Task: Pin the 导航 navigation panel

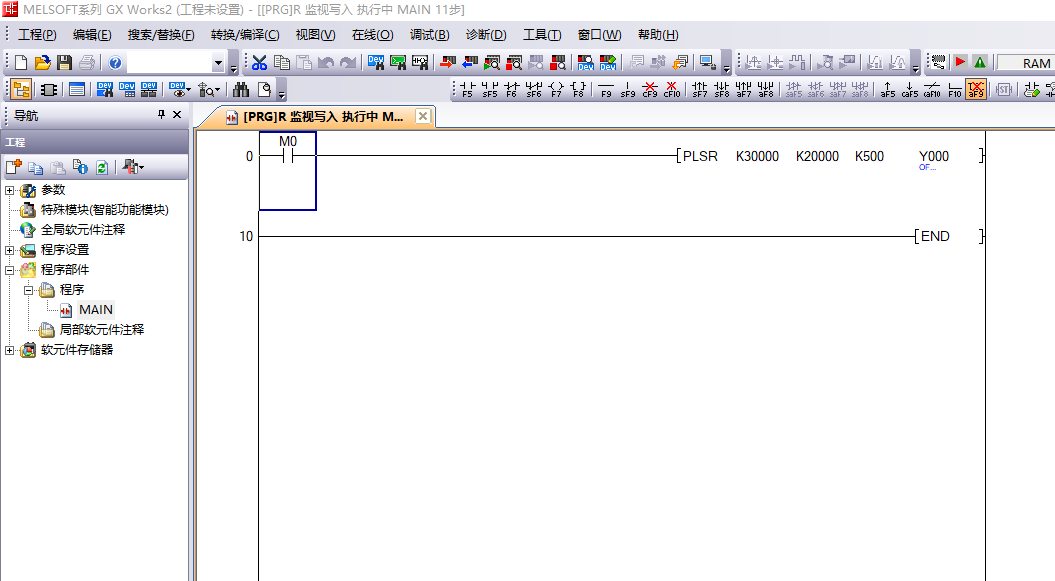Action: (162, 115)
